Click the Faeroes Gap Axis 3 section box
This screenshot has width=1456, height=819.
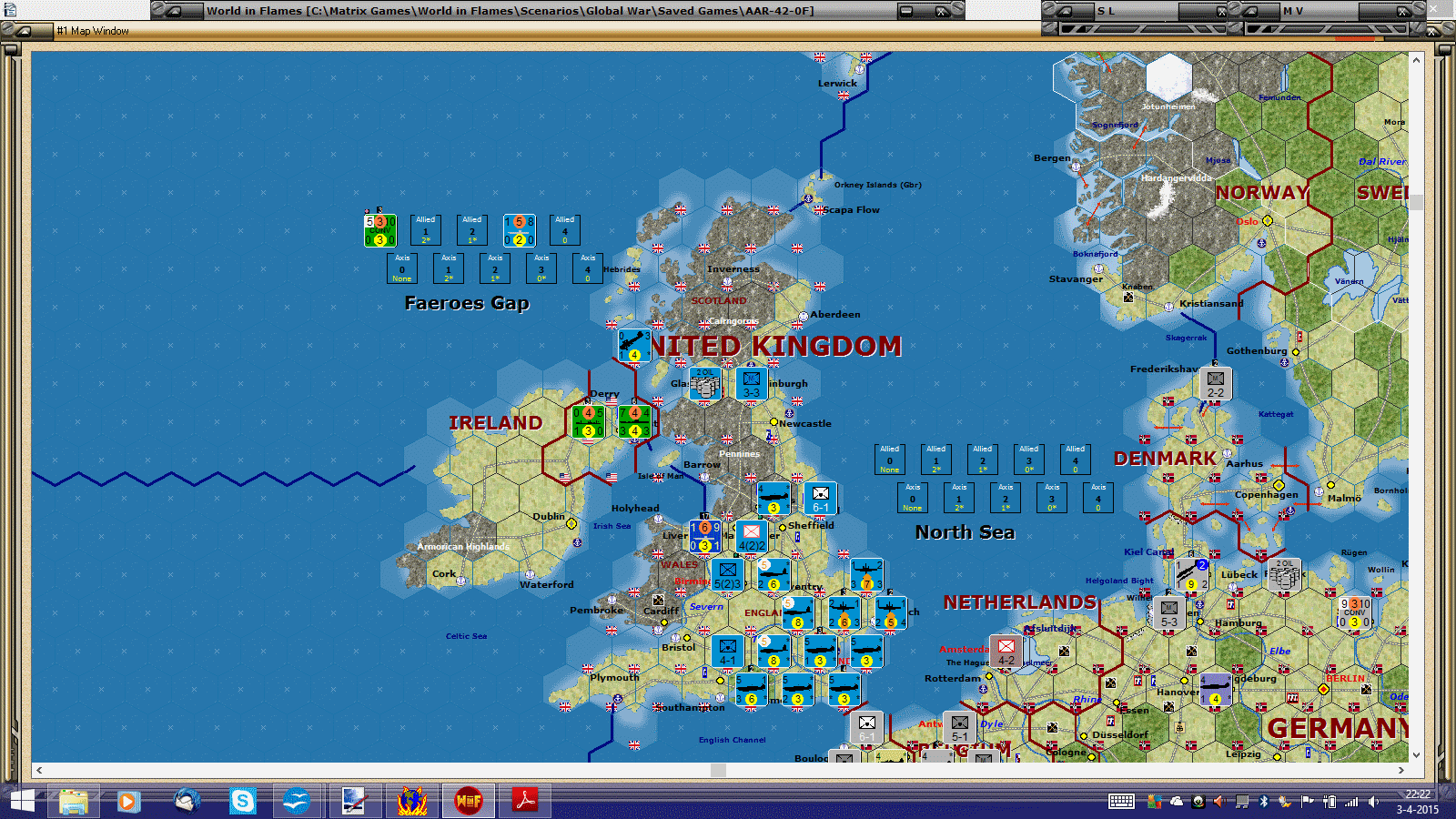click(541, 268)
